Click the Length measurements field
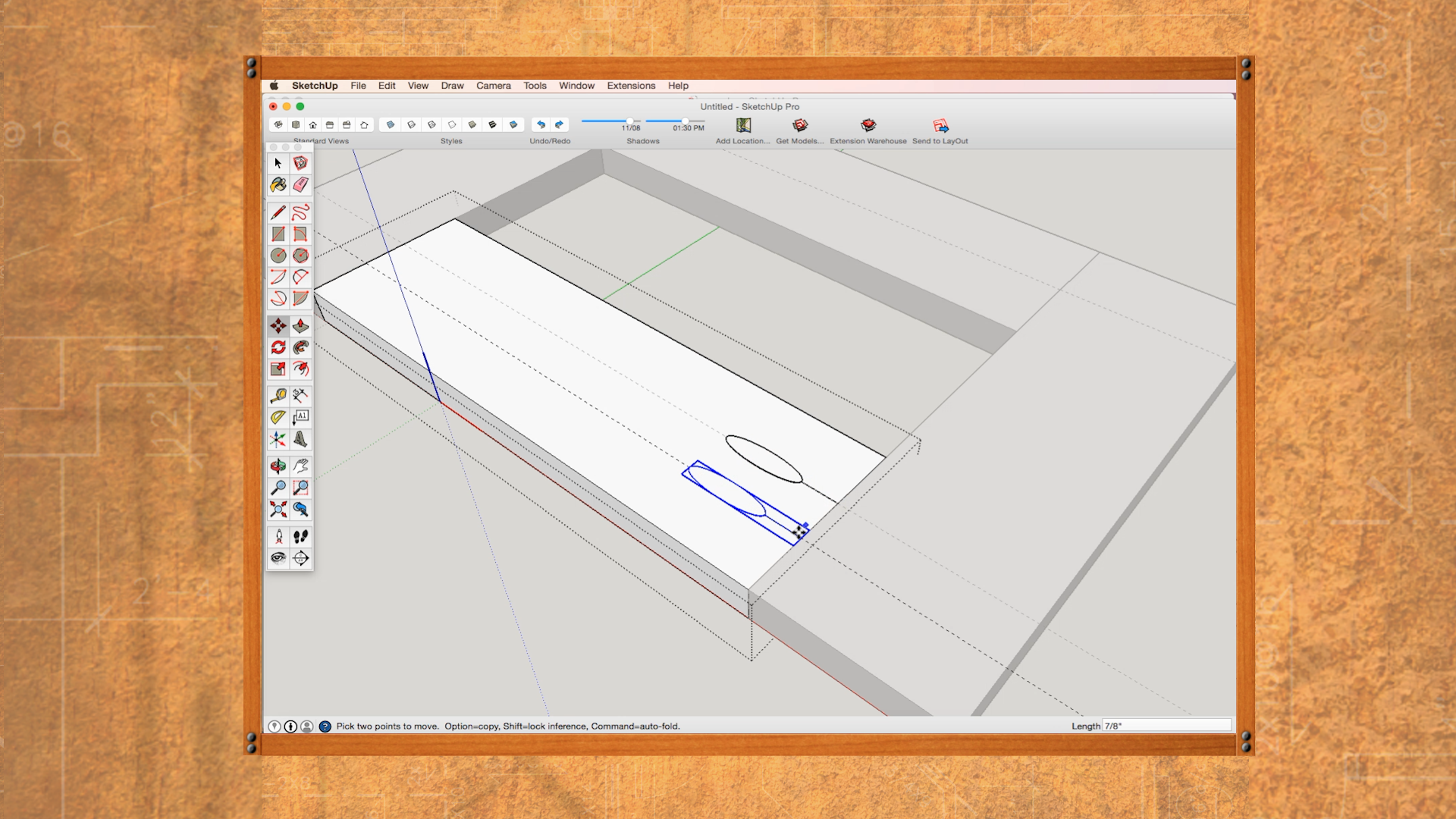Viewport: 1456px width, 819px height. point(1166,726)
